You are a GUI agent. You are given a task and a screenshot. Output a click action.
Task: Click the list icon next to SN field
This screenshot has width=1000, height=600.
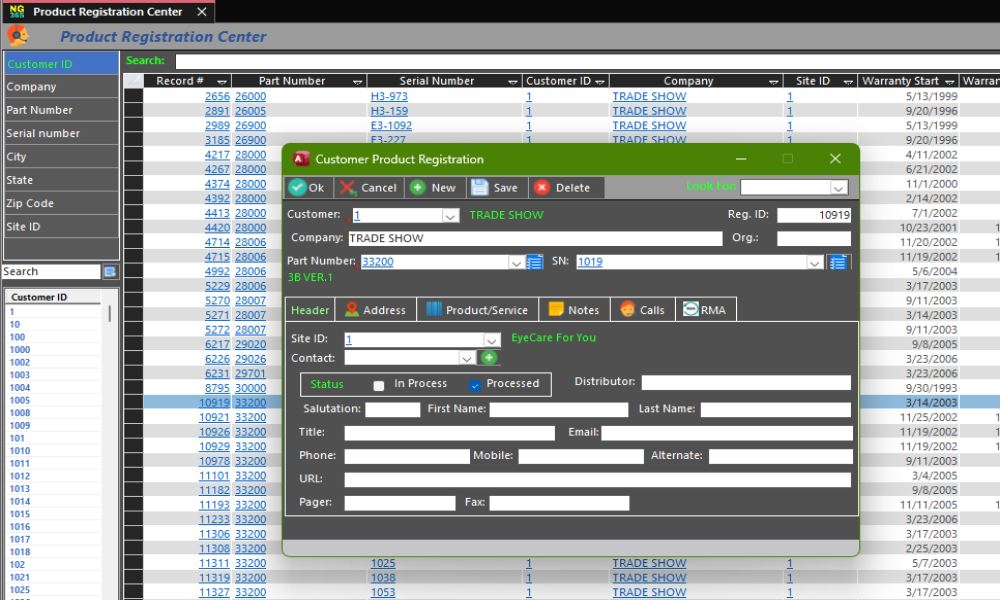tap(839, 262)
